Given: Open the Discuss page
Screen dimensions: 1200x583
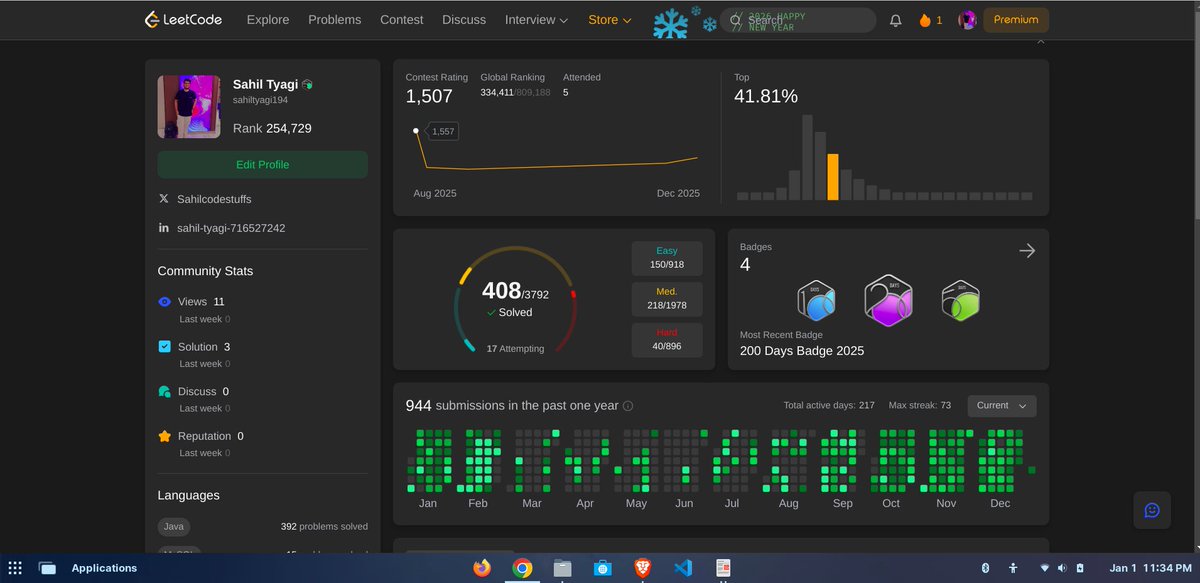Looking at the screenshot, I should click(464, 20).
